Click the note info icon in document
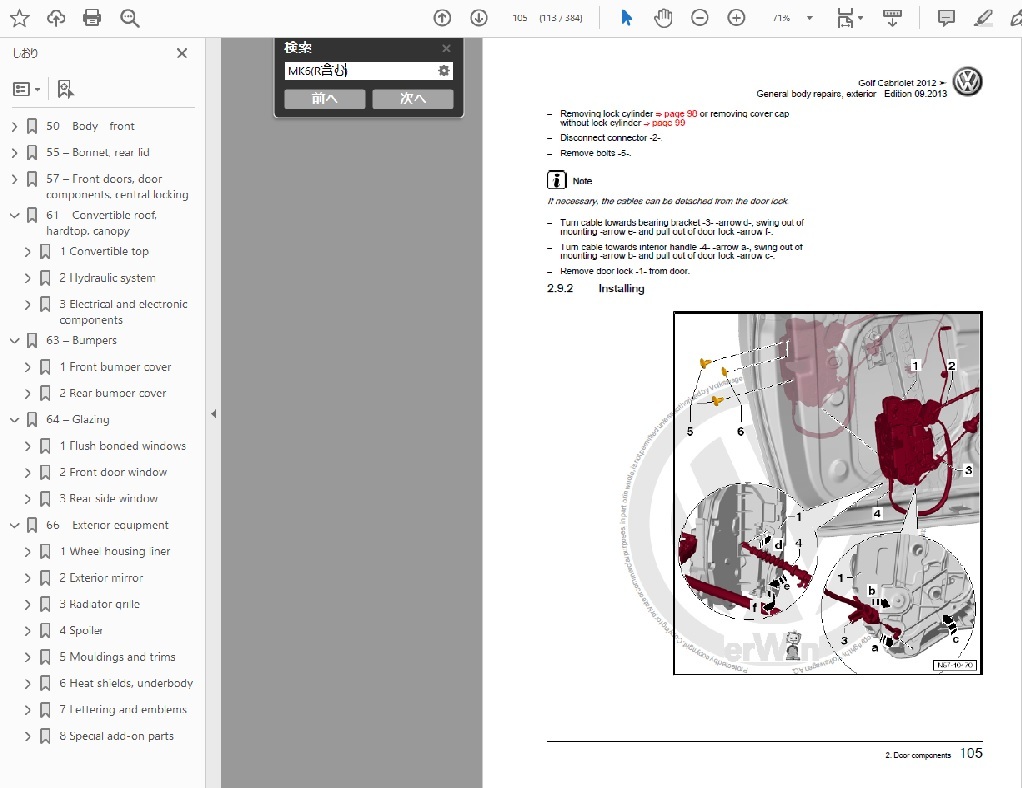Screen dimensions: 1022x788 coord(556,180)
